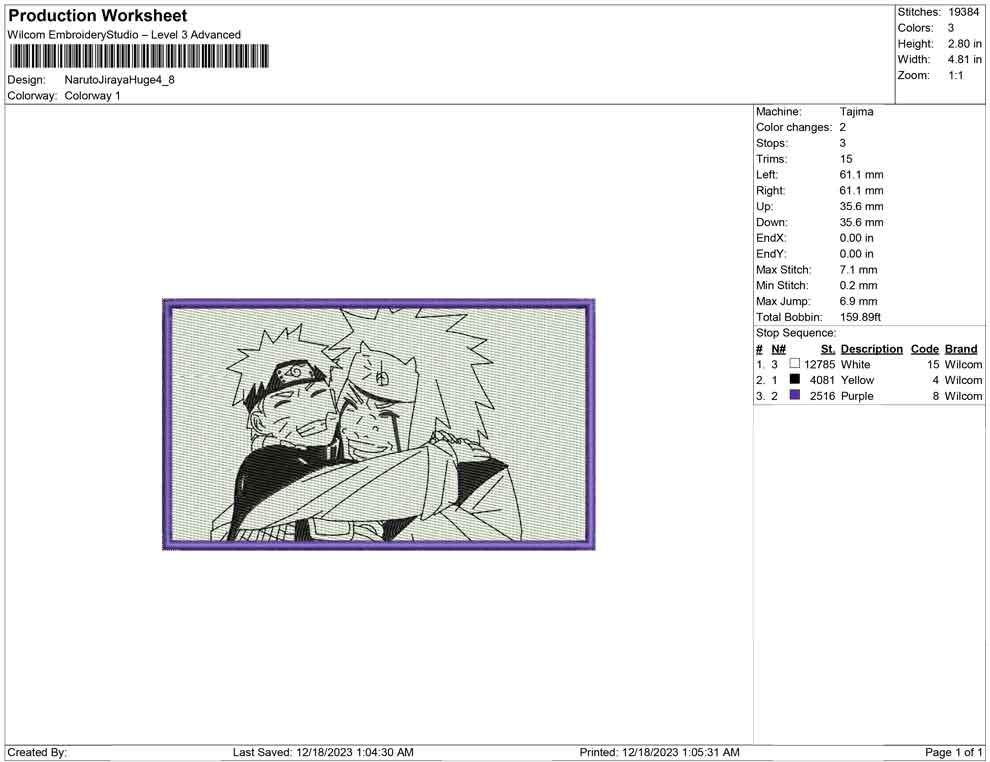Click the Trims value '15'
This screenshot has height=762, width=990.
[x=846, y=159]
